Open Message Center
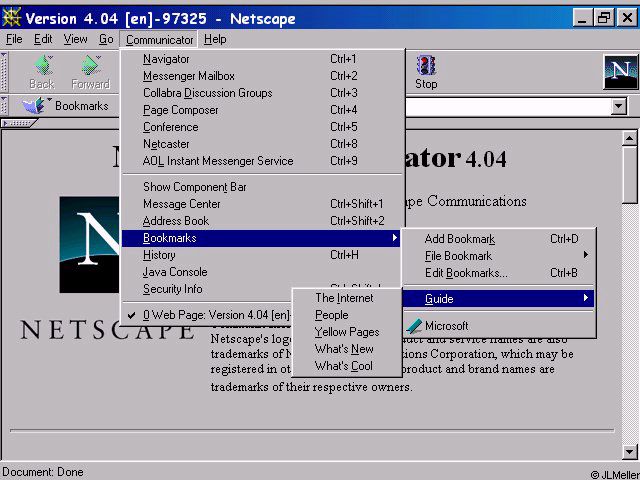 click(261, 204)
